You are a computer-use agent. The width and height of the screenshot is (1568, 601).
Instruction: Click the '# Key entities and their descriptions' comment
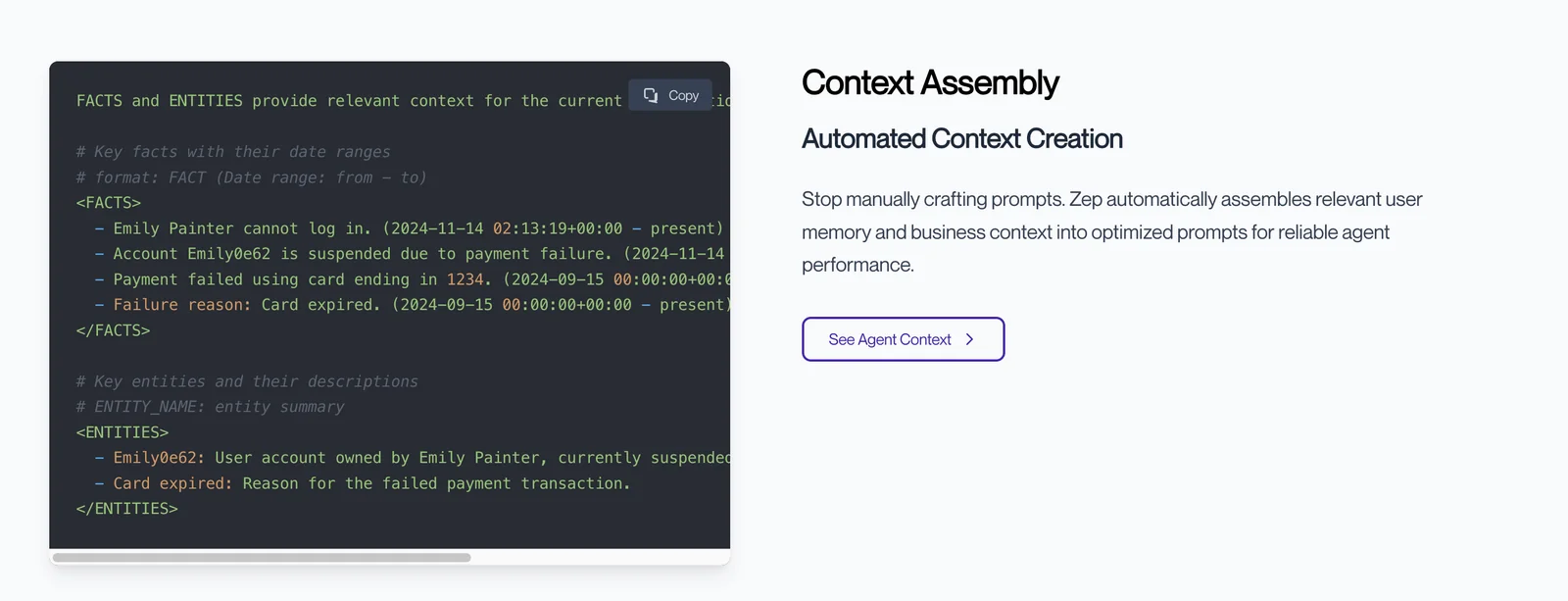coord(247,381)
